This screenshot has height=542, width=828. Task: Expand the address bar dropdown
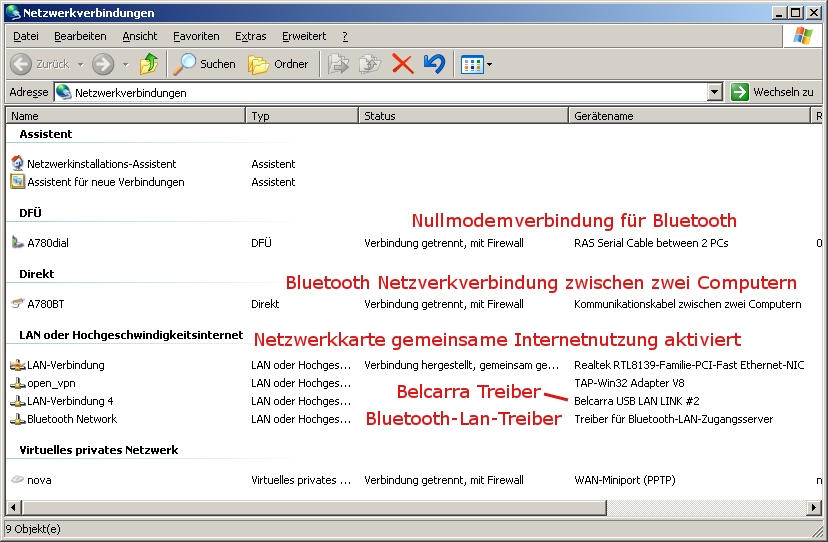click(714, 92)
